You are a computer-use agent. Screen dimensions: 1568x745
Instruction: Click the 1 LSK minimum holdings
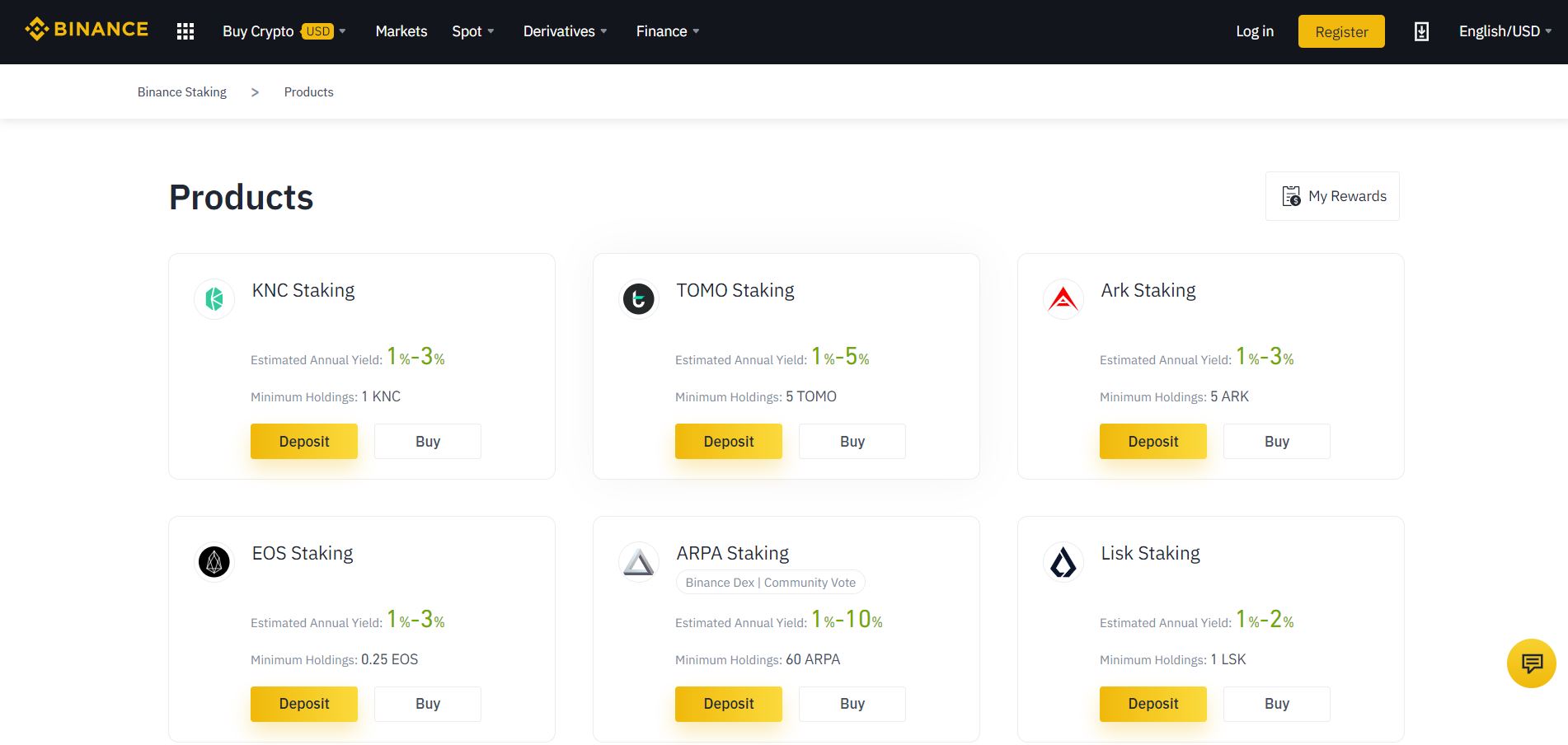click(x=1228, y=660)
